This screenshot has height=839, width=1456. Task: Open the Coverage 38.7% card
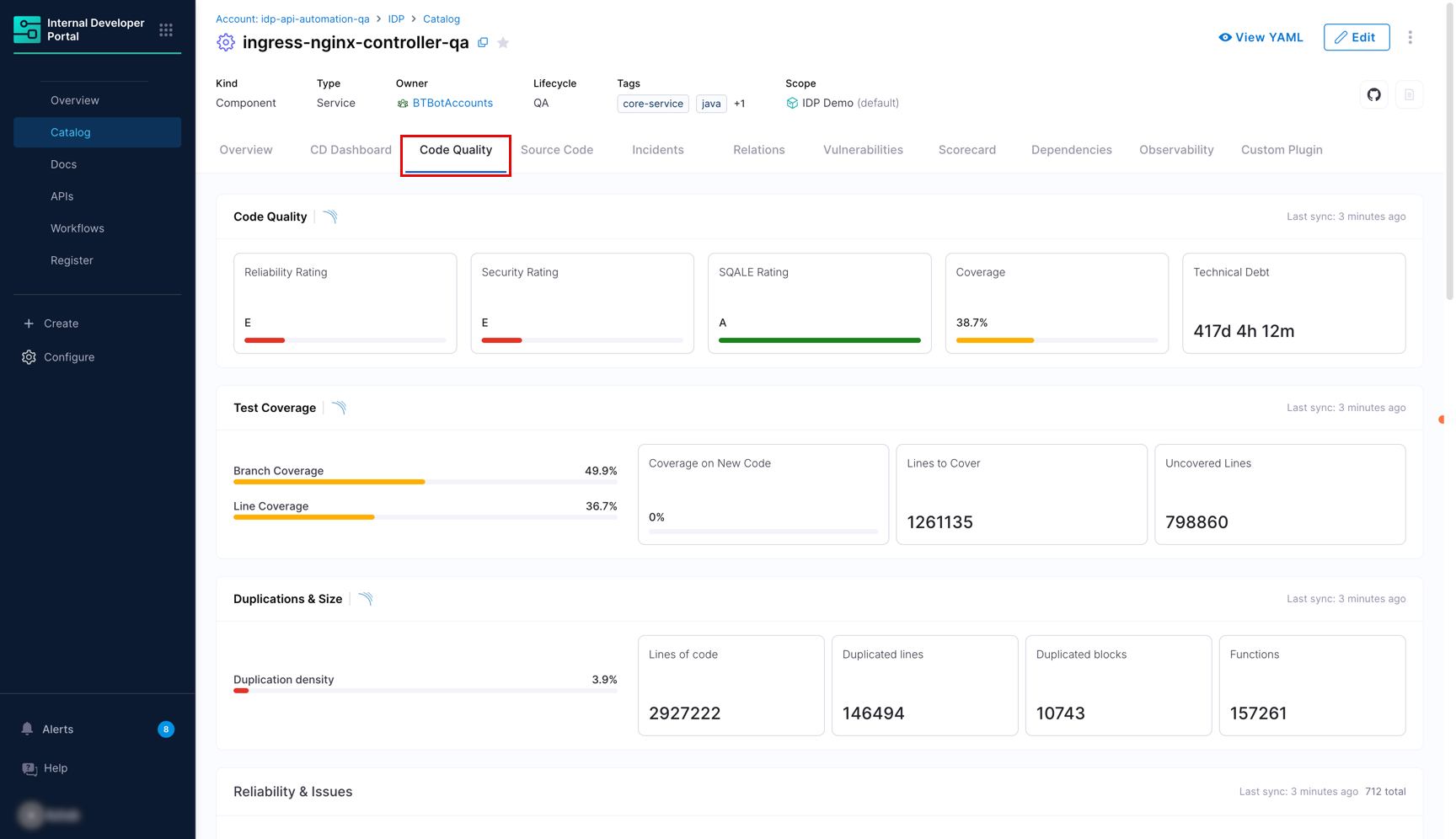pos(1057,303)
